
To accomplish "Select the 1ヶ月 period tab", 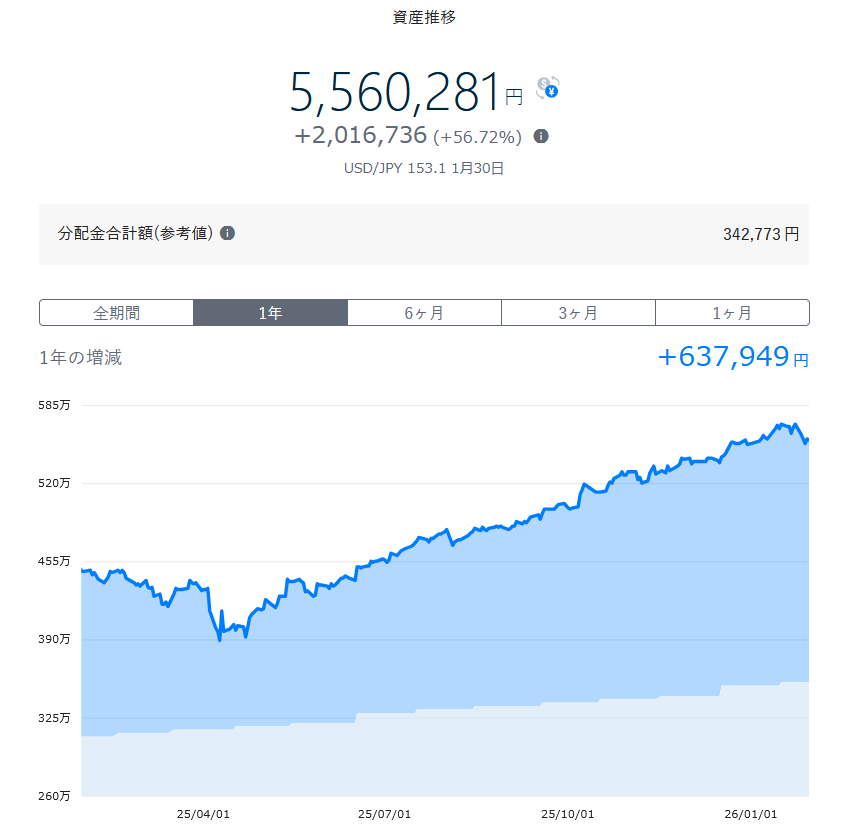I will tap(732, 313).
